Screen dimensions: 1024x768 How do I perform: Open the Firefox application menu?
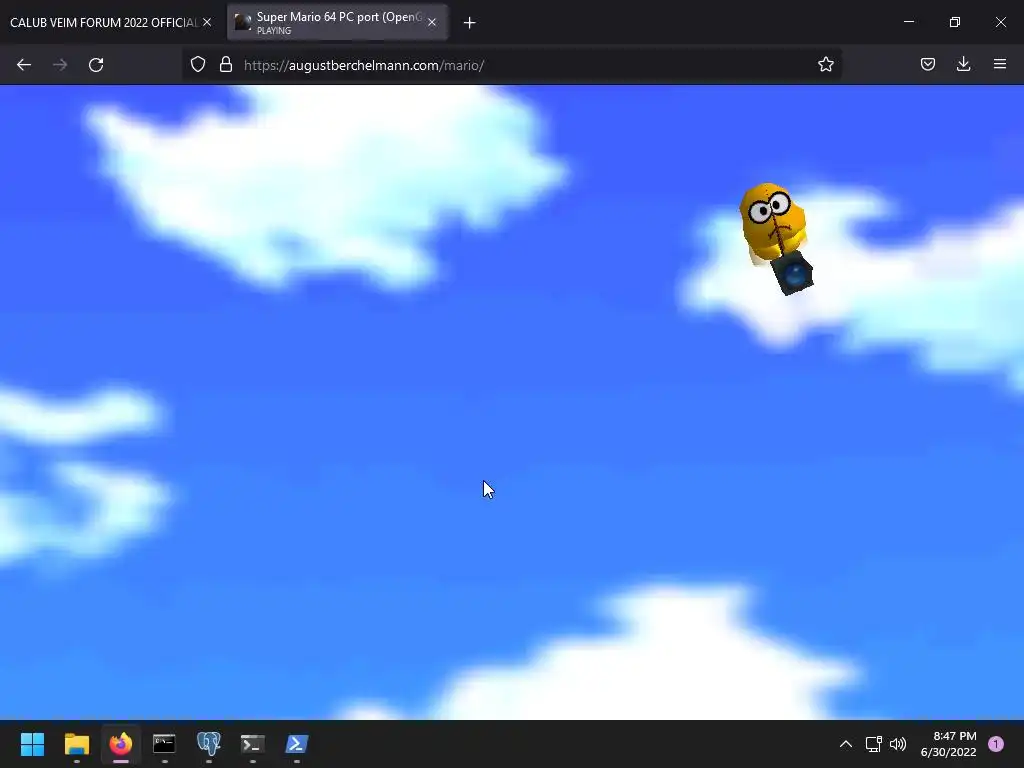(1000, 64)
